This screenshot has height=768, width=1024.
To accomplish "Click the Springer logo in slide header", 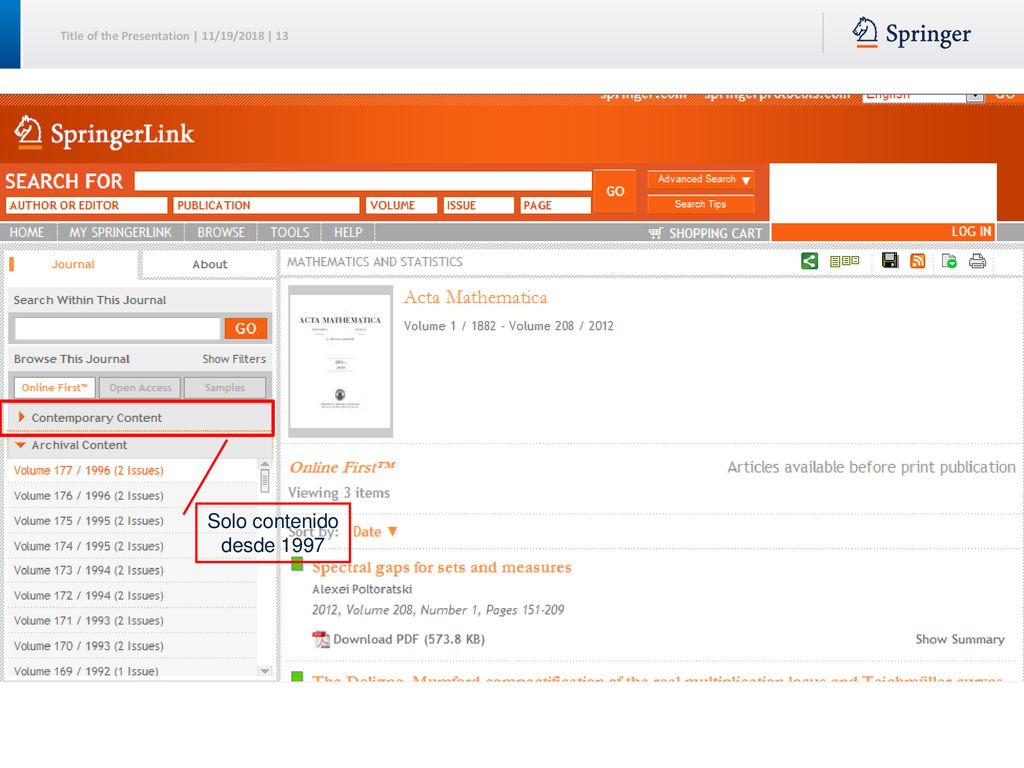I will pos(911,33).
